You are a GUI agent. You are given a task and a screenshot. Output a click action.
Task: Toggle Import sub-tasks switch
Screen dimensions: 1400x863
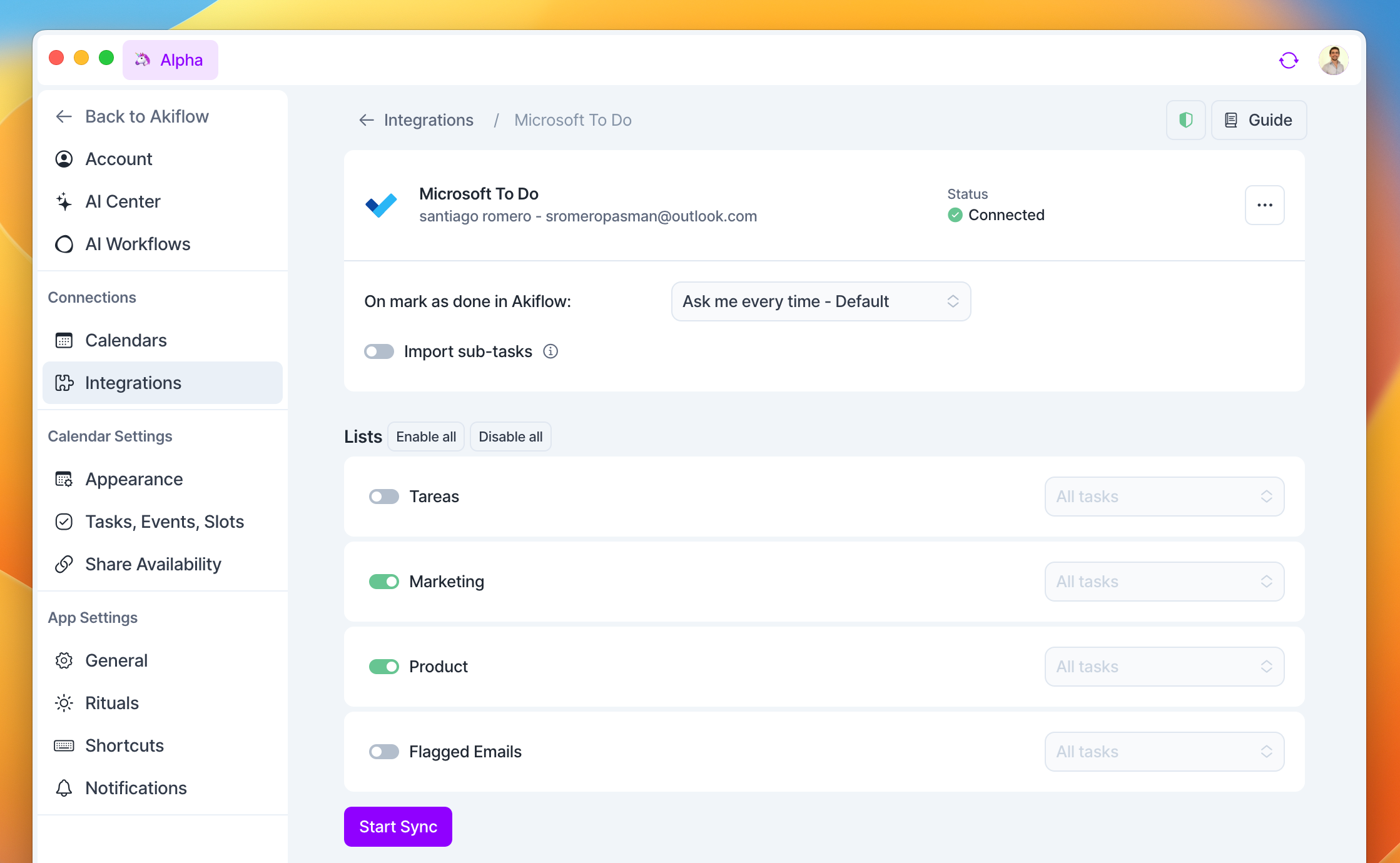click(x=379, y=351)
